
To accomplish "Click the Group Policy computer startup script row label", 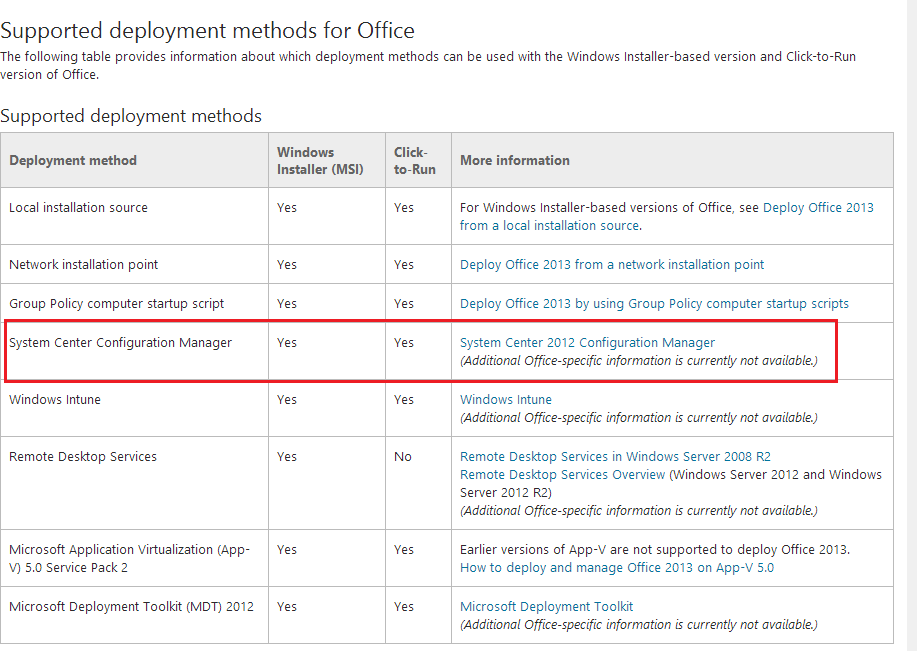I will [116, 304].
